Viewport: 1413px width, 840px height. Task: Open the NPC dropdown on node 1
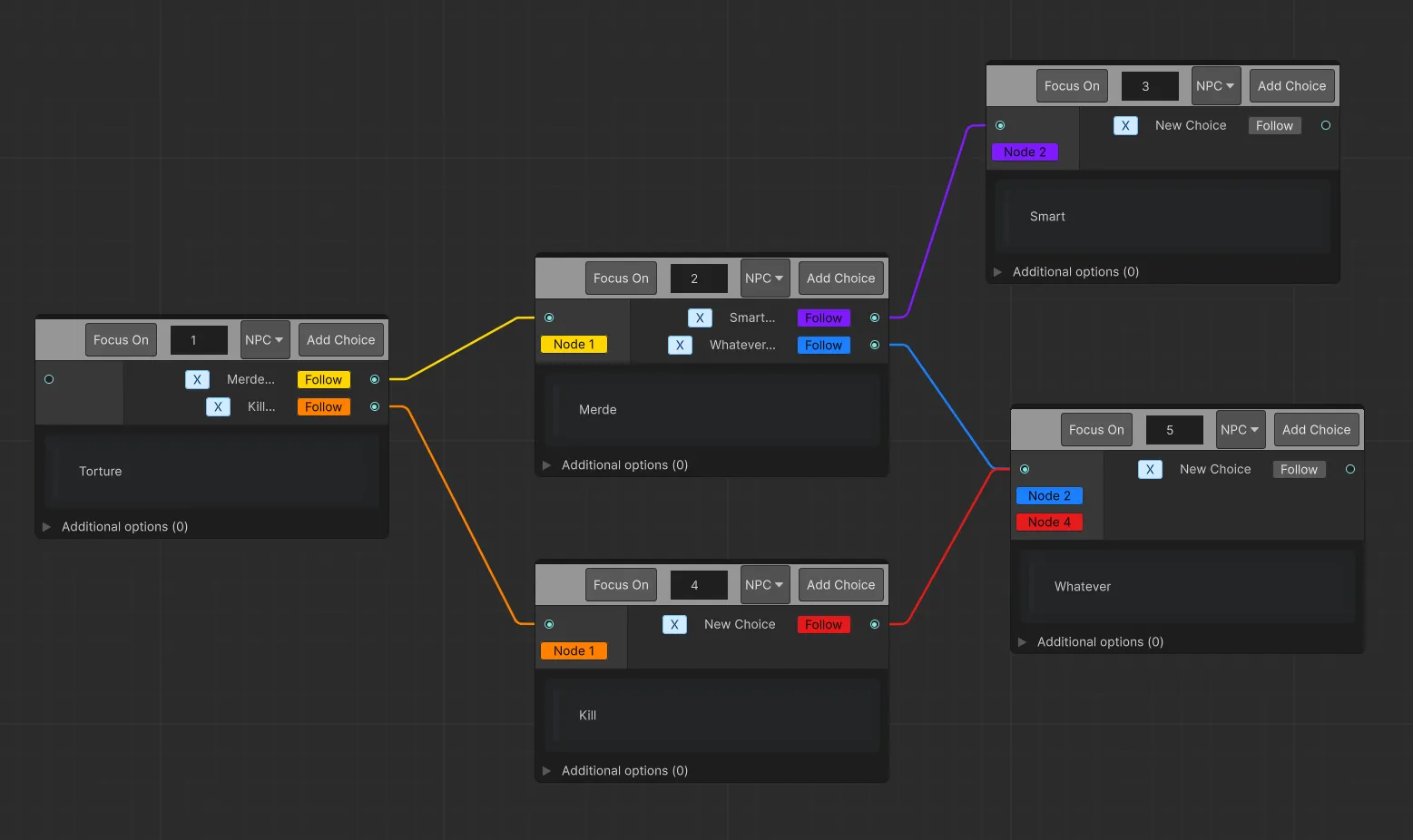264,339
